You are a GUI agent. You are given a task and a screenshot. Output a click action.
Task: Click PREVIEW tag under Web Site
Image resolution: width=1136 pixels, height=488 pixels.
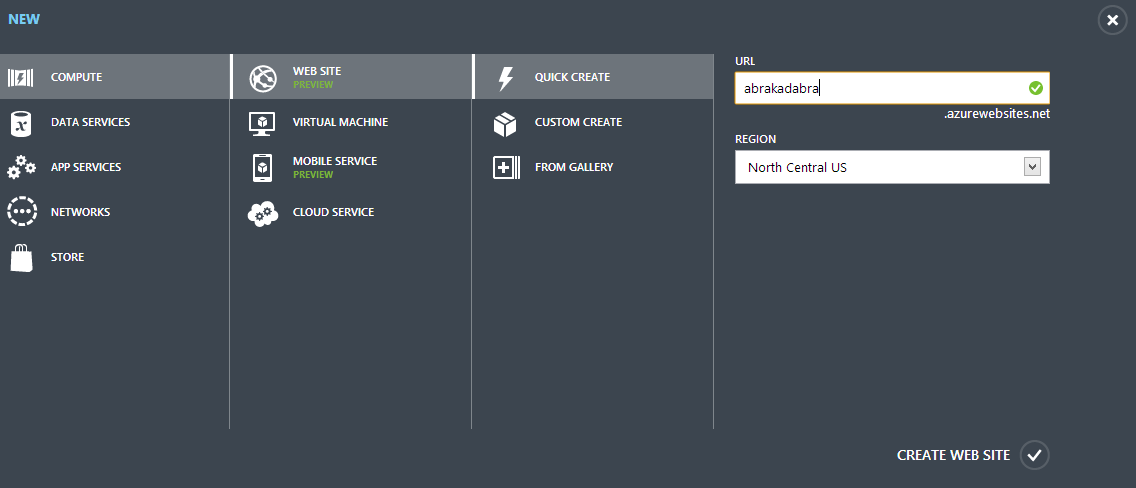tap(313, 85)
